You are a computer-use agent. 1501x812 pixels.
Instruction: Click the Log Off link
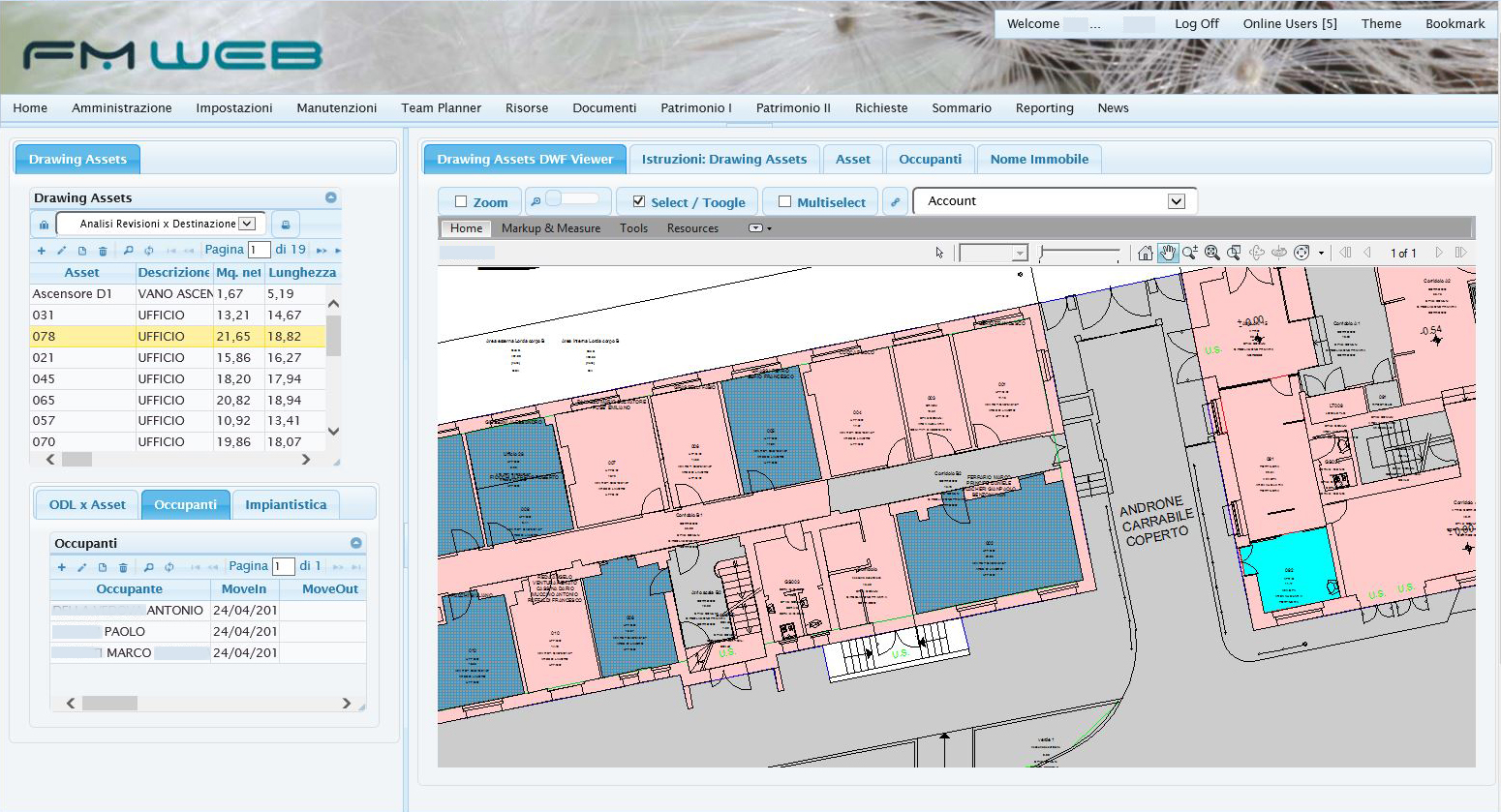click(x=1197, y=23)
